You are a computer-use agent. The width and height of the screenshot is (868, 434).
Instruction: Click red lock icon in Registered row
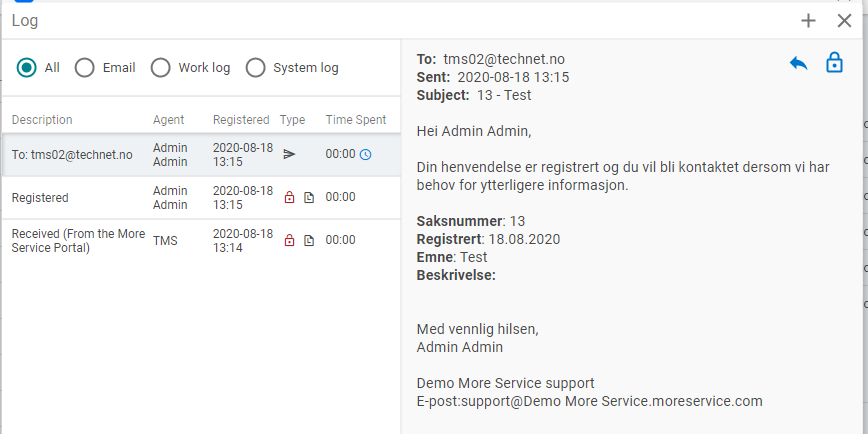pyautogui.click(x=289, y=197)
